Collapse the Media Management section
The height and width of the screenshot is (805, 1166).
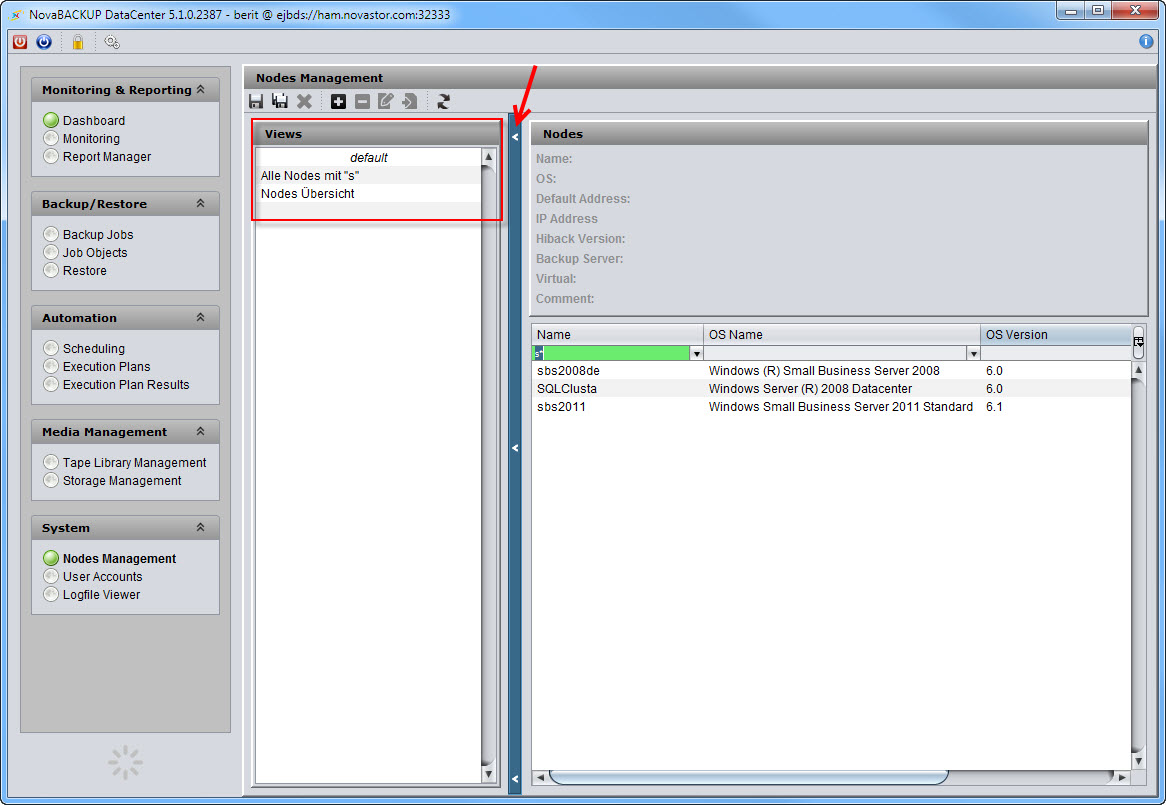point(200,431)
